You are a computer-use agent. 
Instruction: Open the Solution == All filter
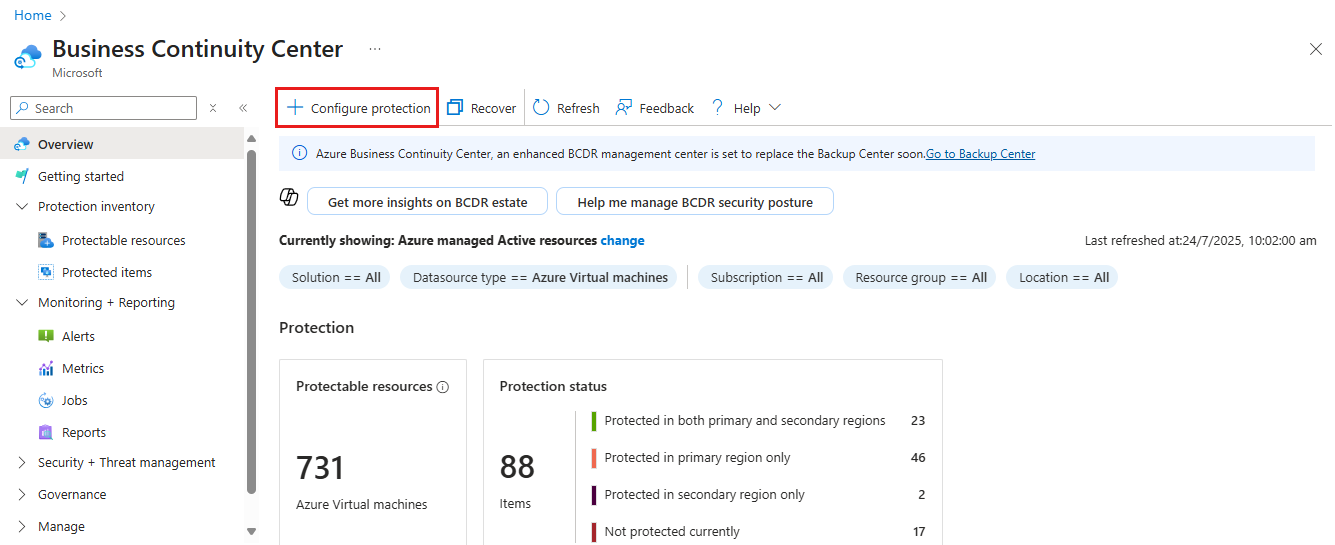[336, 277]
